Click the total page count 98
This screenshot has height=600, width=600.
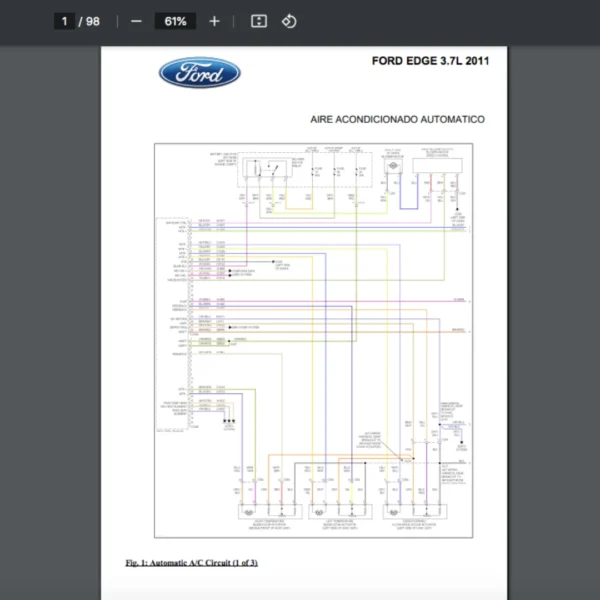[x=92, y=21]
